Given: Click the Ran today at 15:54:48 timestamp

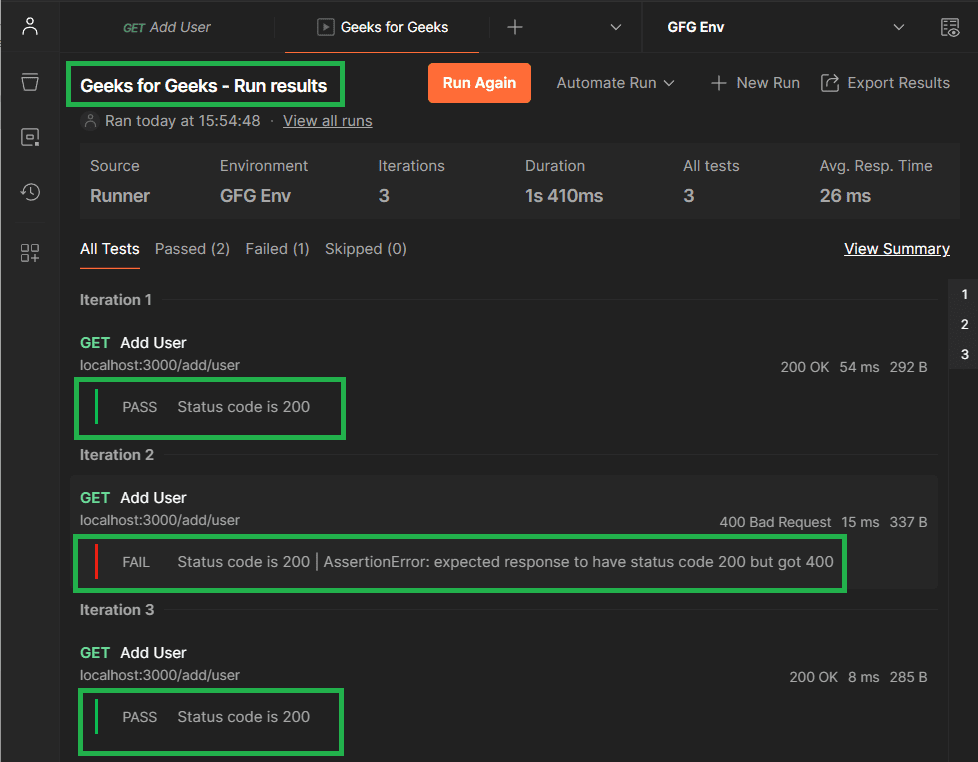Looking at the screenshot, I should 182,121.
